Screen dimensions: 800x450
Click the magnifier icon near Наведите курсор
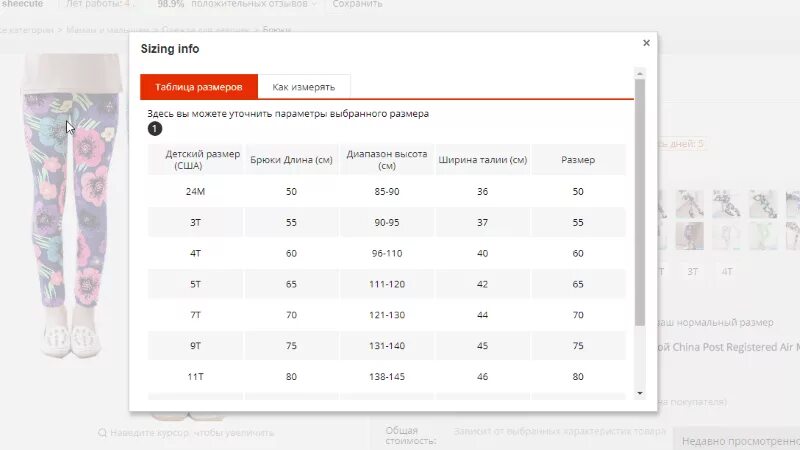103,433
